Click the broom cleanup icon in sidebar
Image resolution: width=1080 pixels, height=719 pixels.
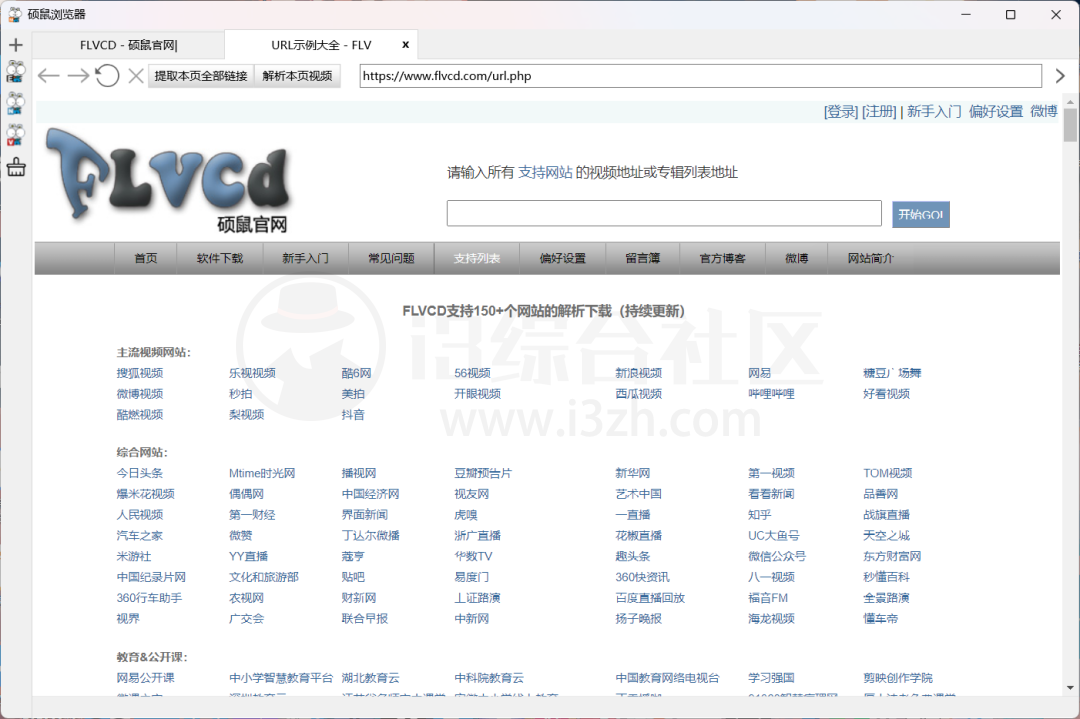(x=16, y=167)
